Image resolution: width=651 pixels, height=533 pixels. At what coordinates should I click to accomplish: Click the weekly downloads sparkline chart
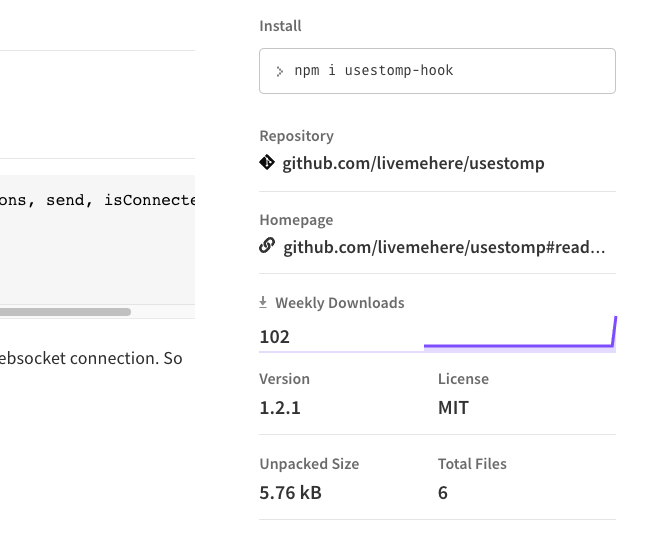point(520,334)
